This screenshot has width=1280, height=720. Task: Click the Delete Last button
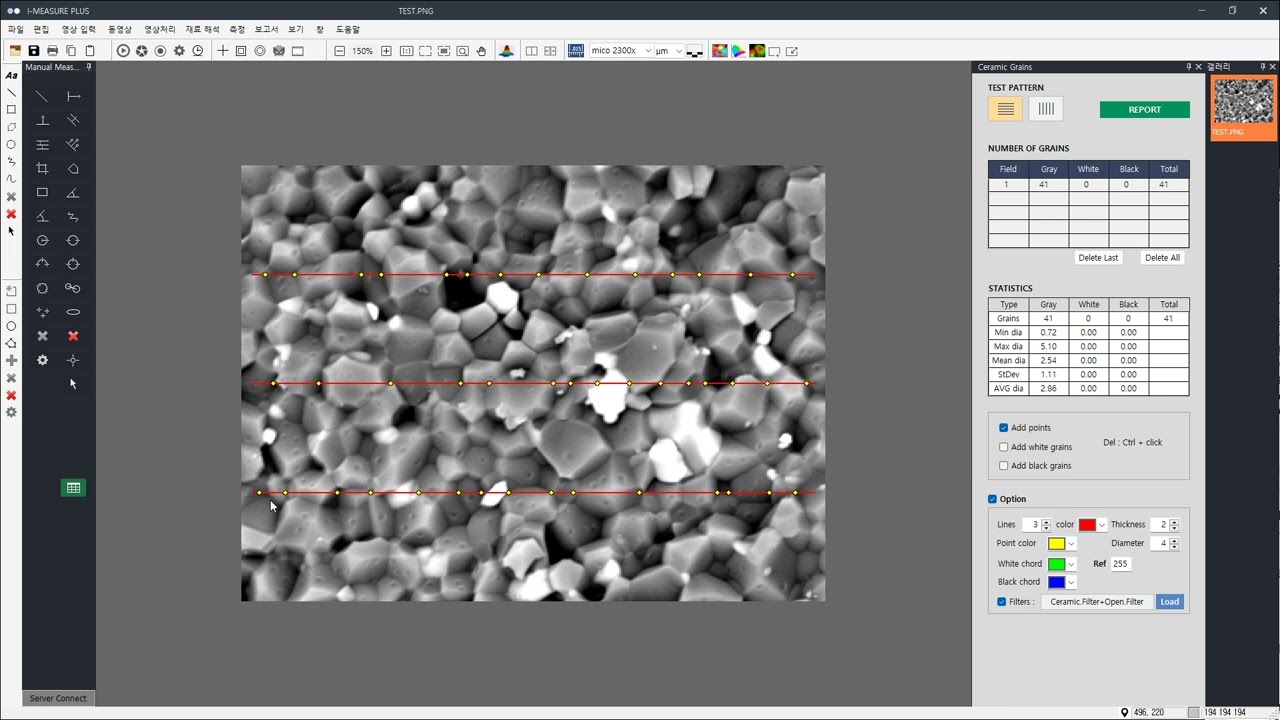tap(1098, 258)
